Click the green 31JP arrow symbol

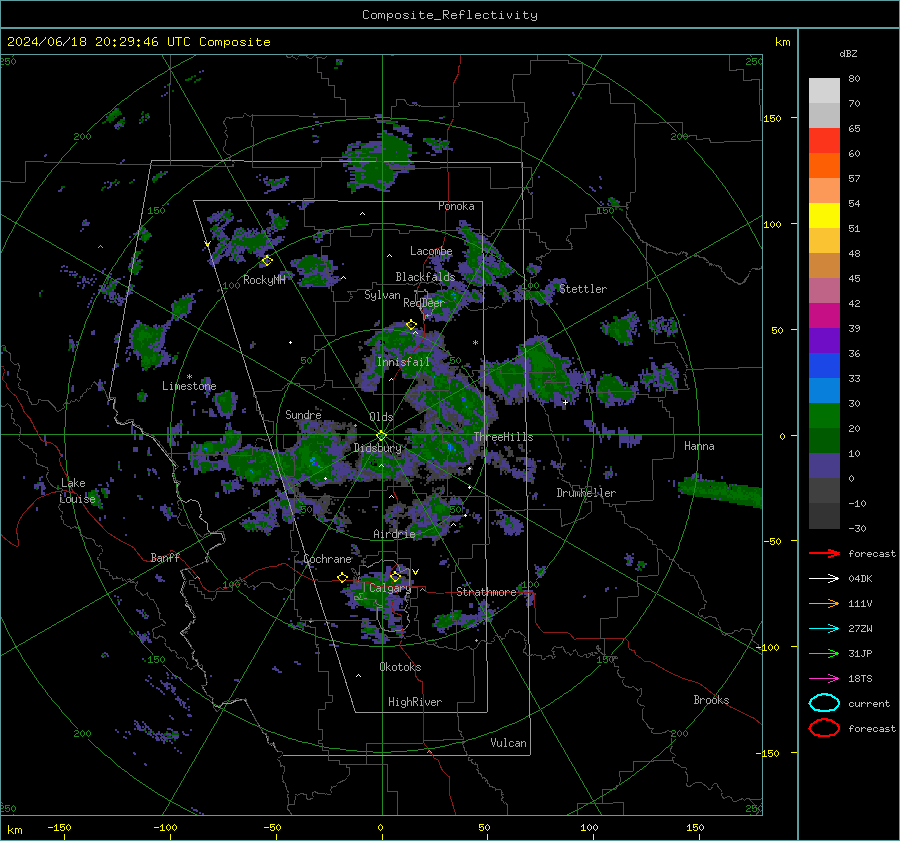824,653
